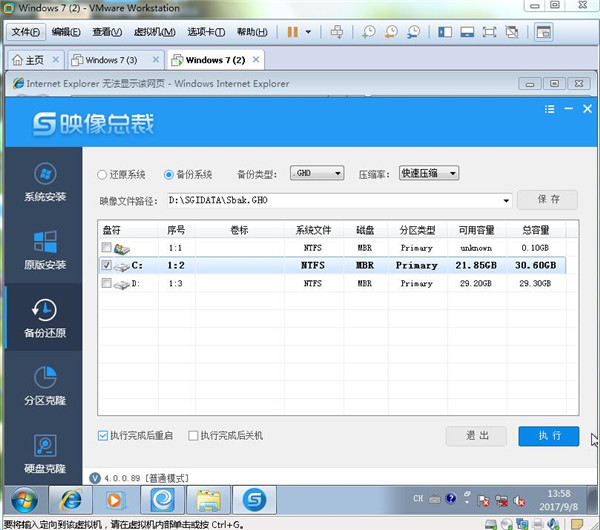Viewport: 600px width, 530px height.
Task: Click the VMware console view icon
Action: [x=543, y=32]
